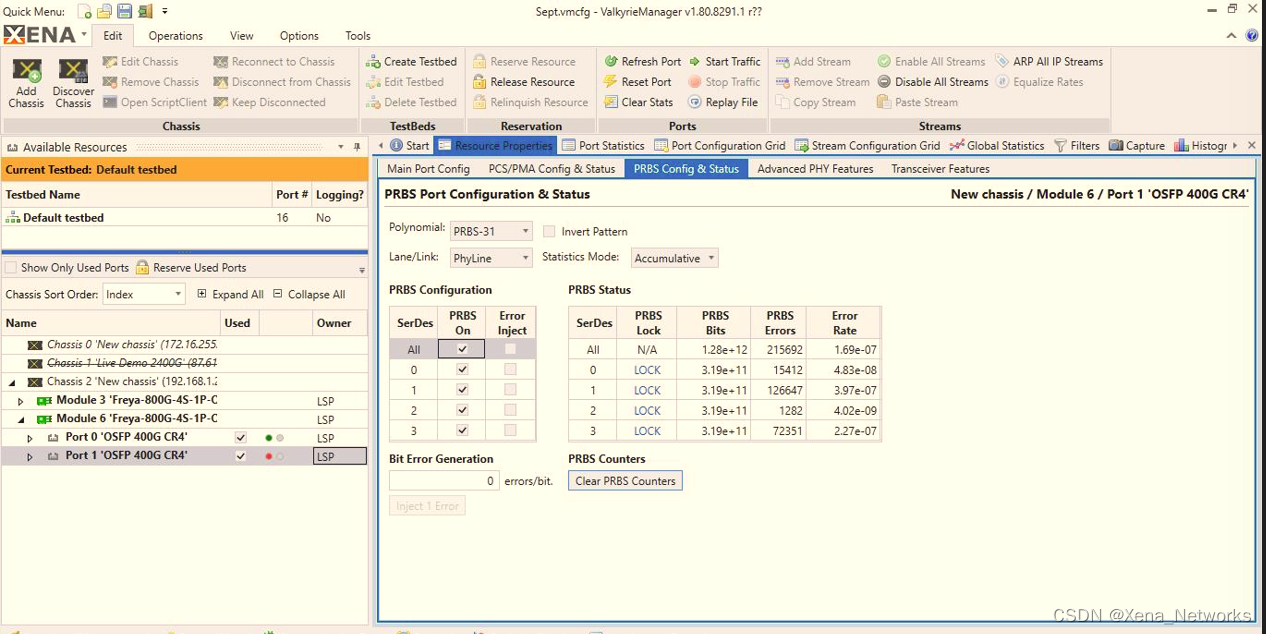The image size is (1266, 634).
Task: Open the Operations ribbon tab
Action: point(176,35)
